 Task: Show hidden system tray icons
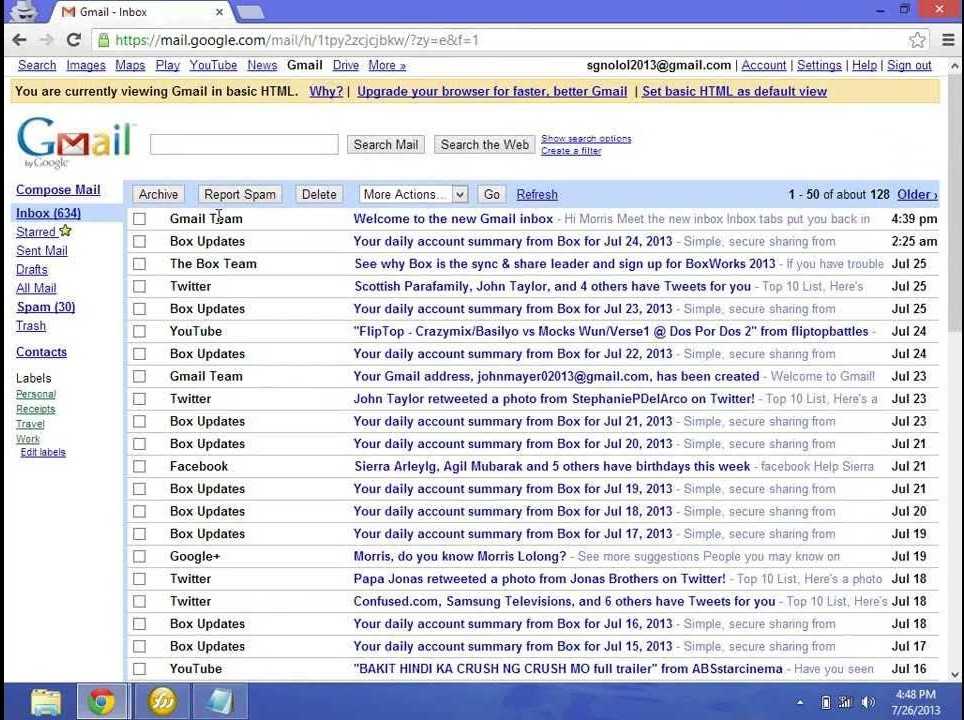pyautogui.click(x=801, y=702)
